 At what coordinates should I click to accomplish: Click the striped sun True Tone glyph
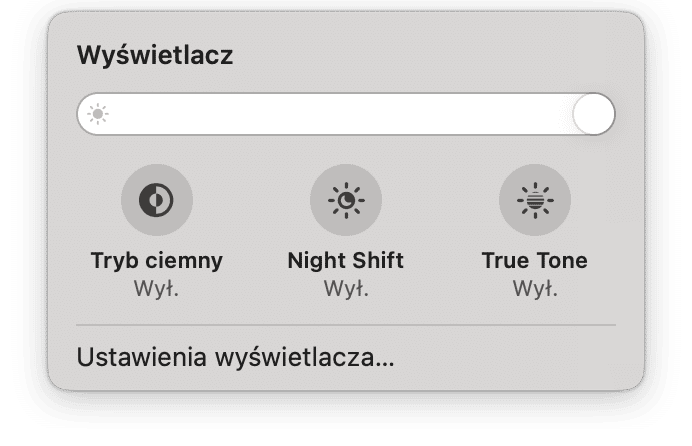535,200
